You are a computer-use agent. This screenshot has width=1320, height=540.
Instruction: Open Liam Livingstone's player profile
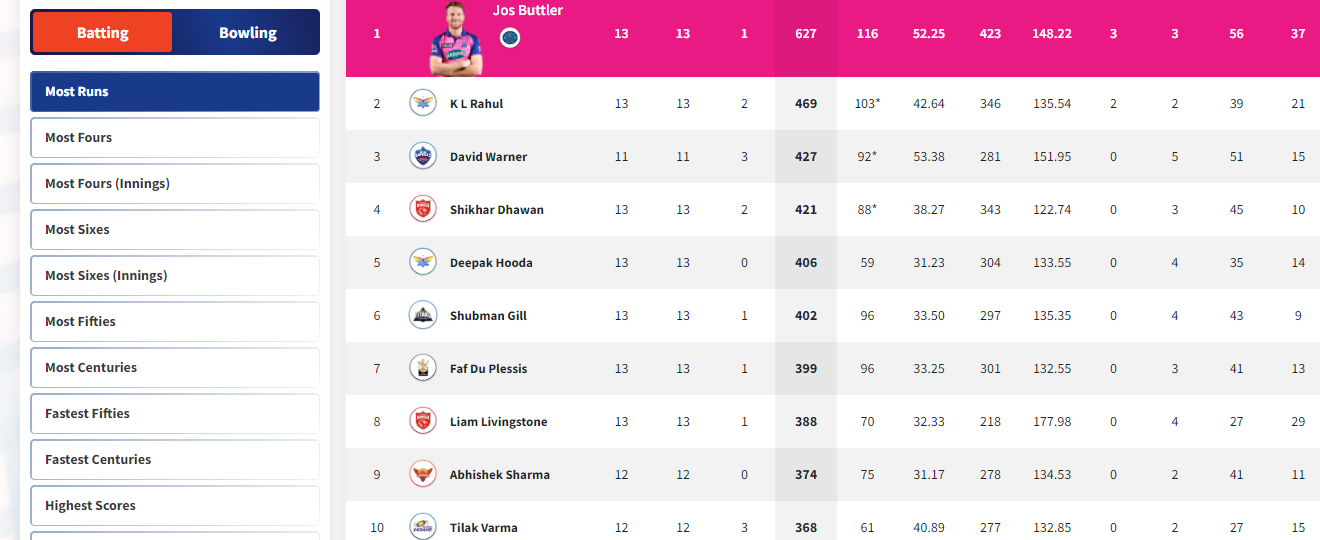[499, 421]
